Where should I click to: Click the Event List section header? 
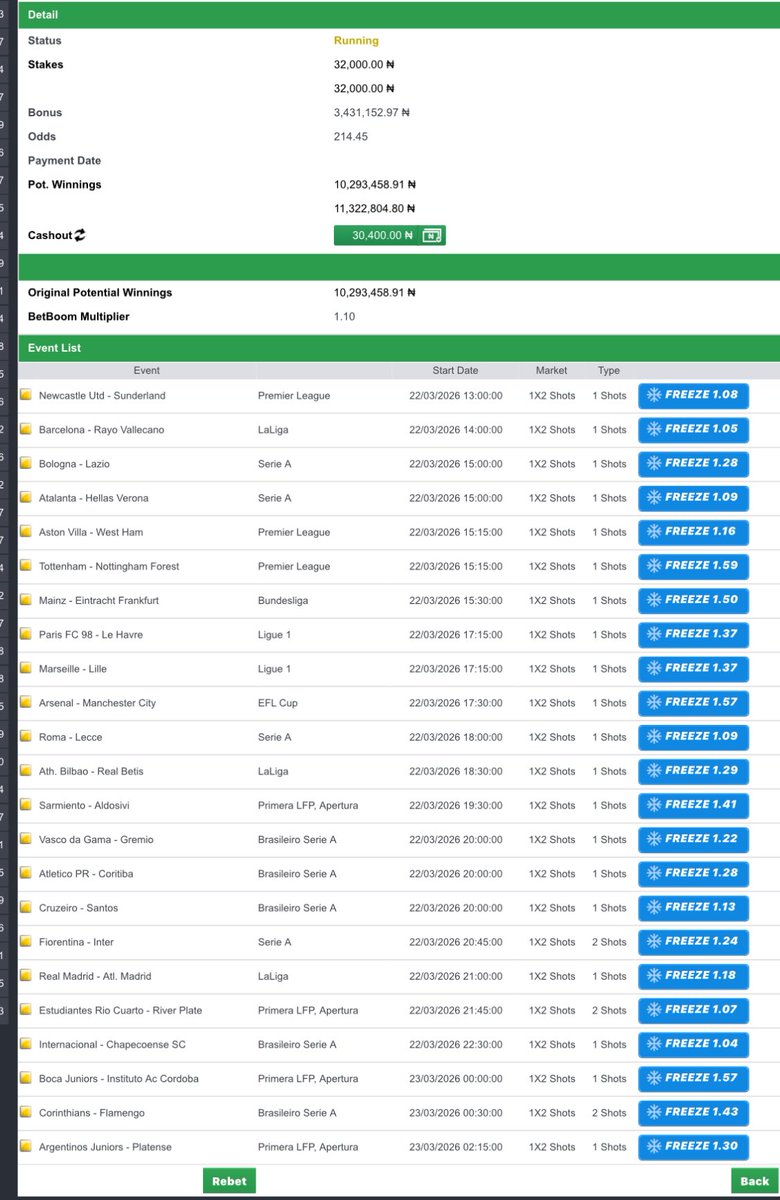tap(399, 348)
